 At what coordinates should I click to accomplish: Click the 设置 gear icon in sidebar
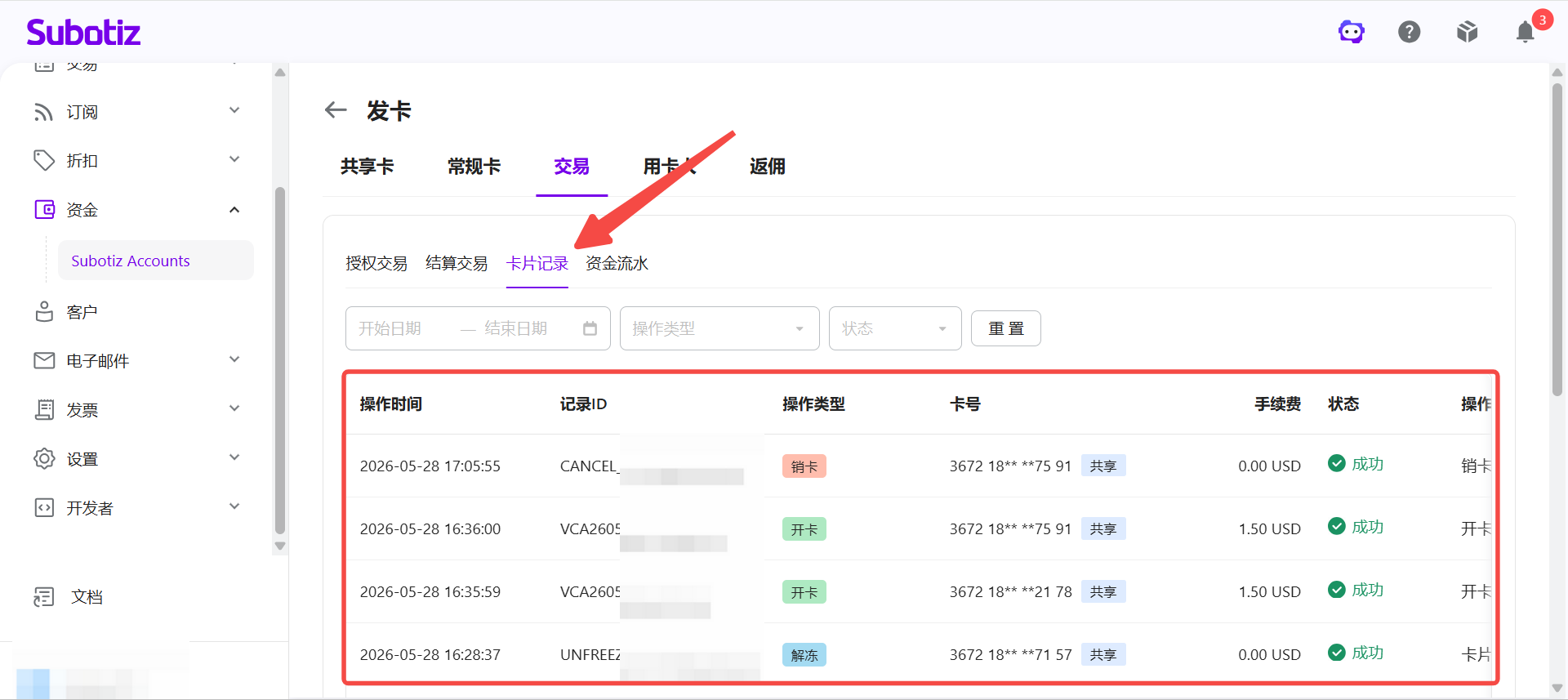(x=44, y=458)
